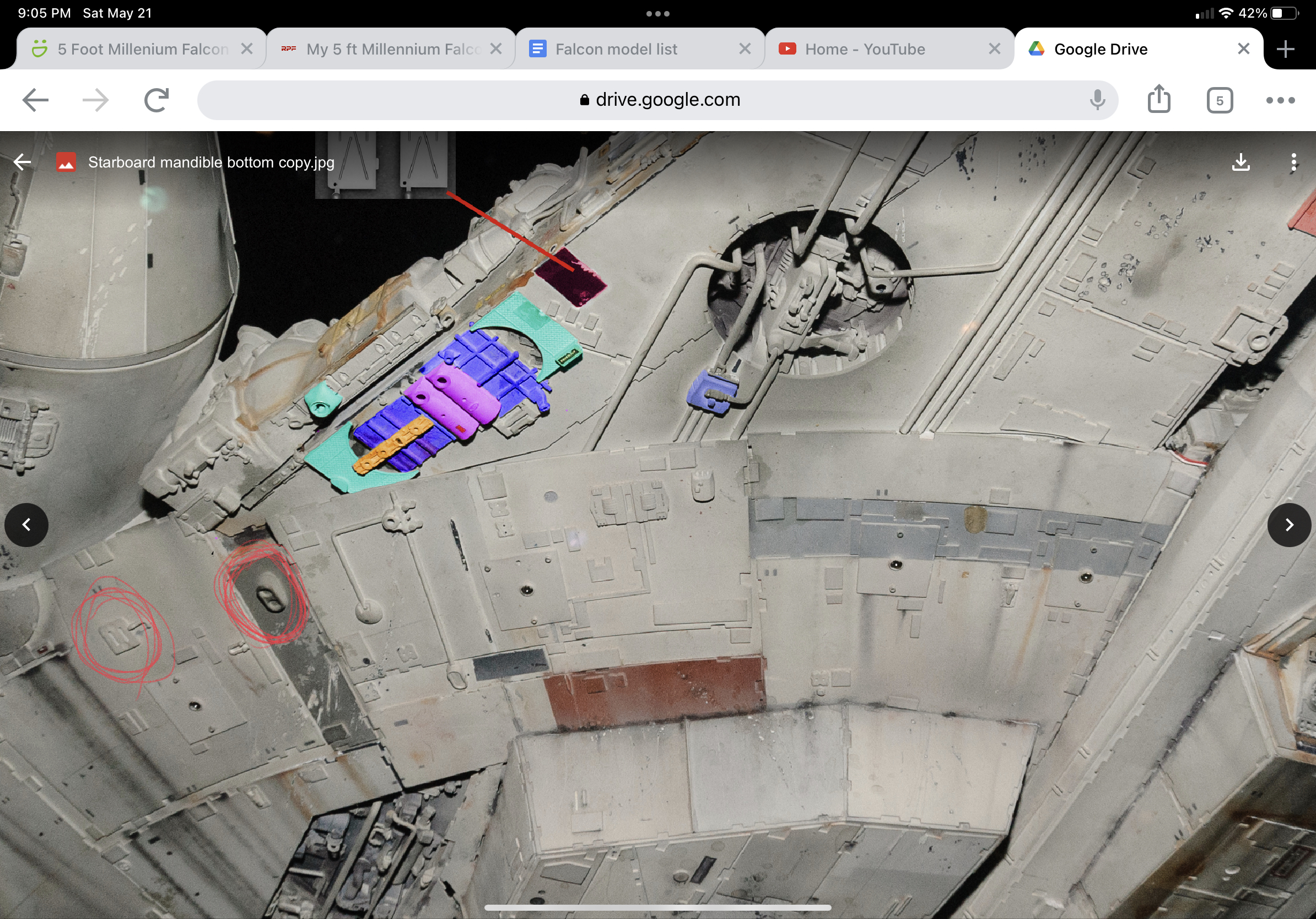1316x919 pixels.
Task: Show the previous image in Drive
Action: click(x=26, y=525)
